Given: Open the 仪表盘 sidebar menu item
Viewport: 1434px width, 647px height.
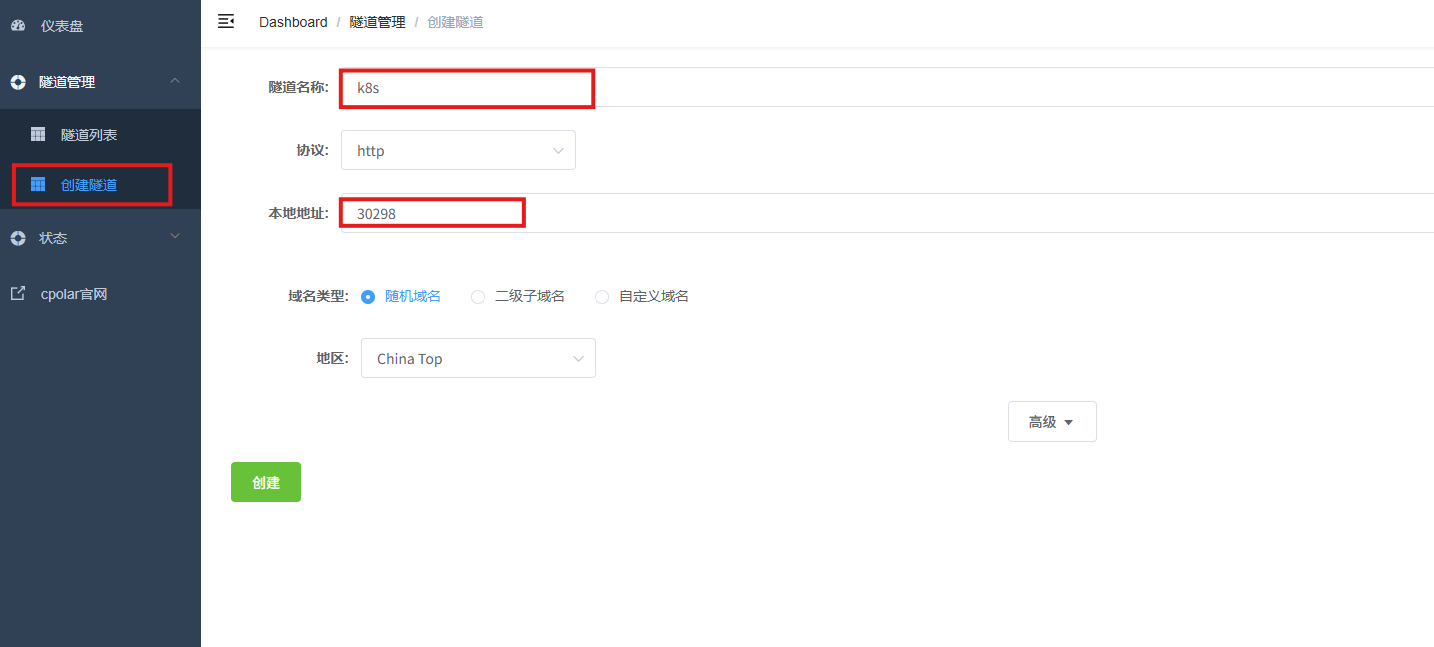Looking at the screenshot, I should click(100, 26).
